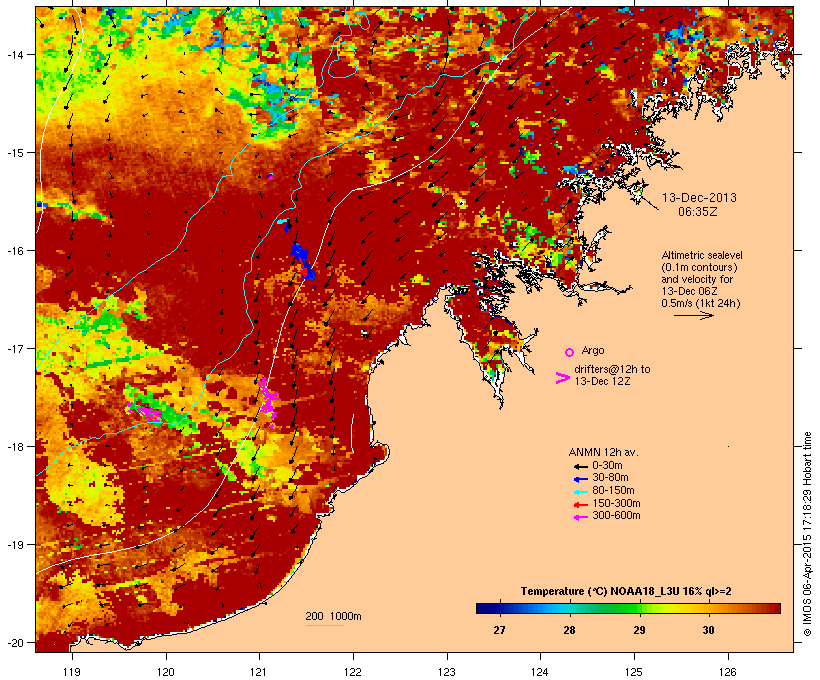Click latitude axis label -19
Image resolution: width=820 pixels, height=680 pixels.
pos(14,545)
